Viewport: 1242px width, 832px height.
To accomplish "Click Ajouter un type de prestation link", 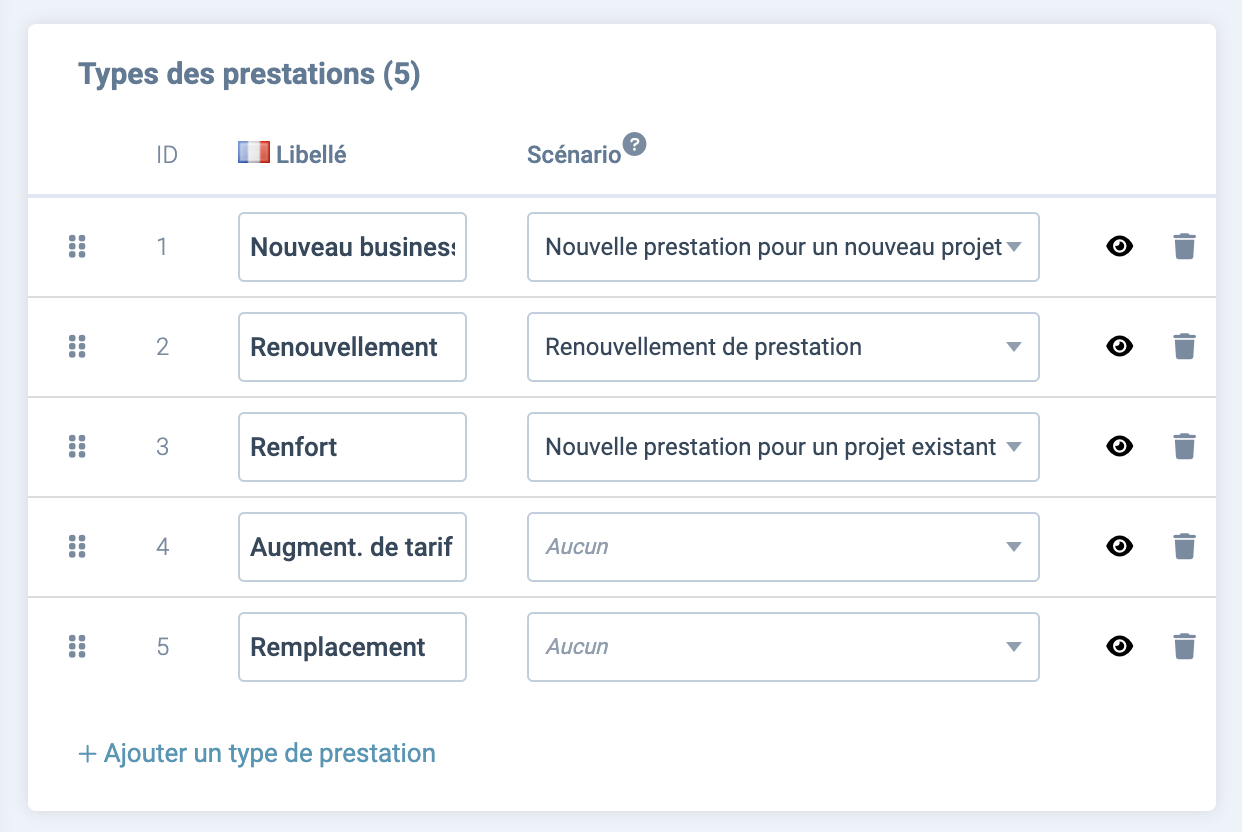I will pos(257,753).
